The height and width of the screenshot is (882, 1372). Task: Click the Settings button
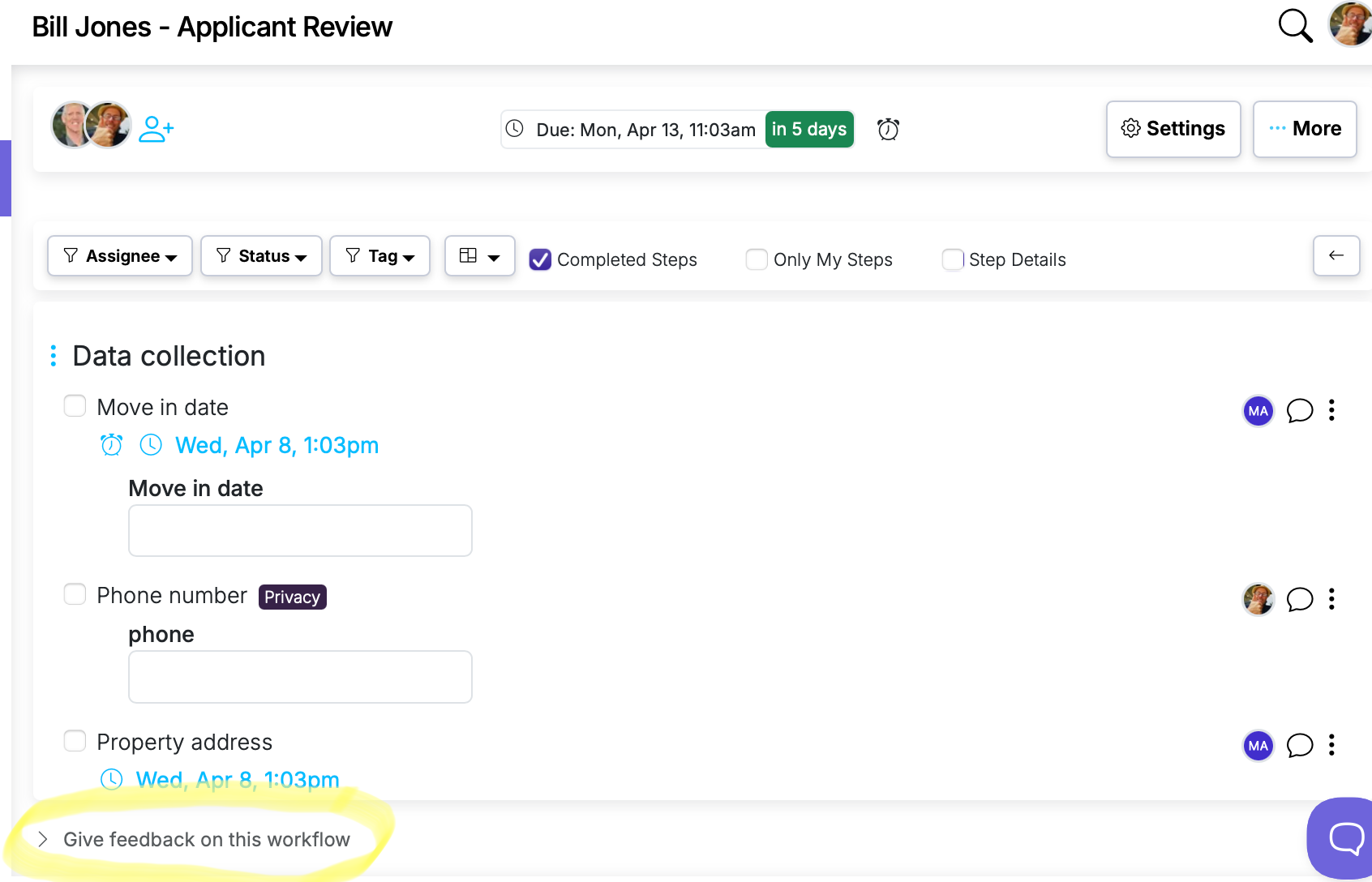1173,128
